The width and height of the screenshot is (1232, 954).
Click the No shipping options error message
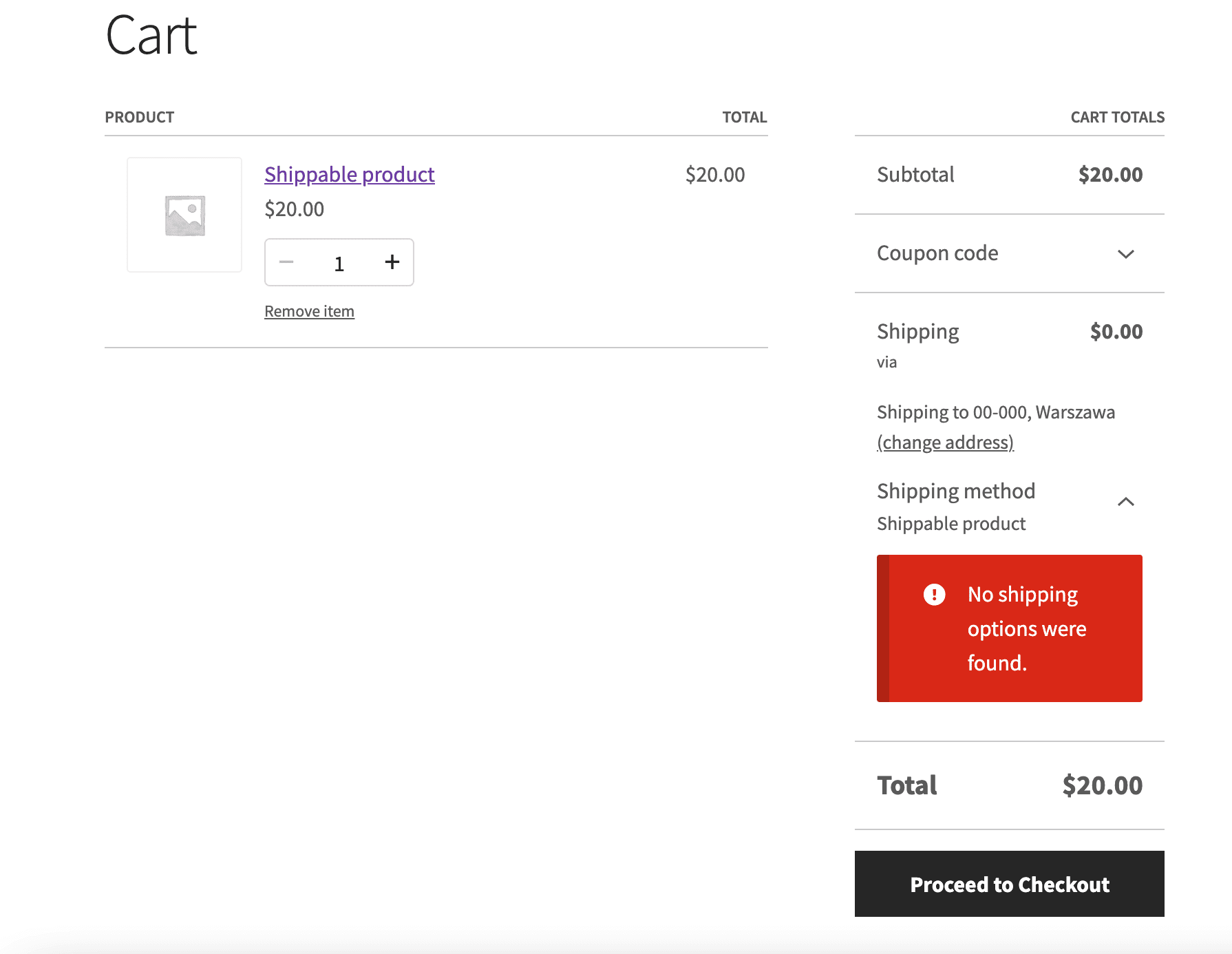tap(1026, 628)
